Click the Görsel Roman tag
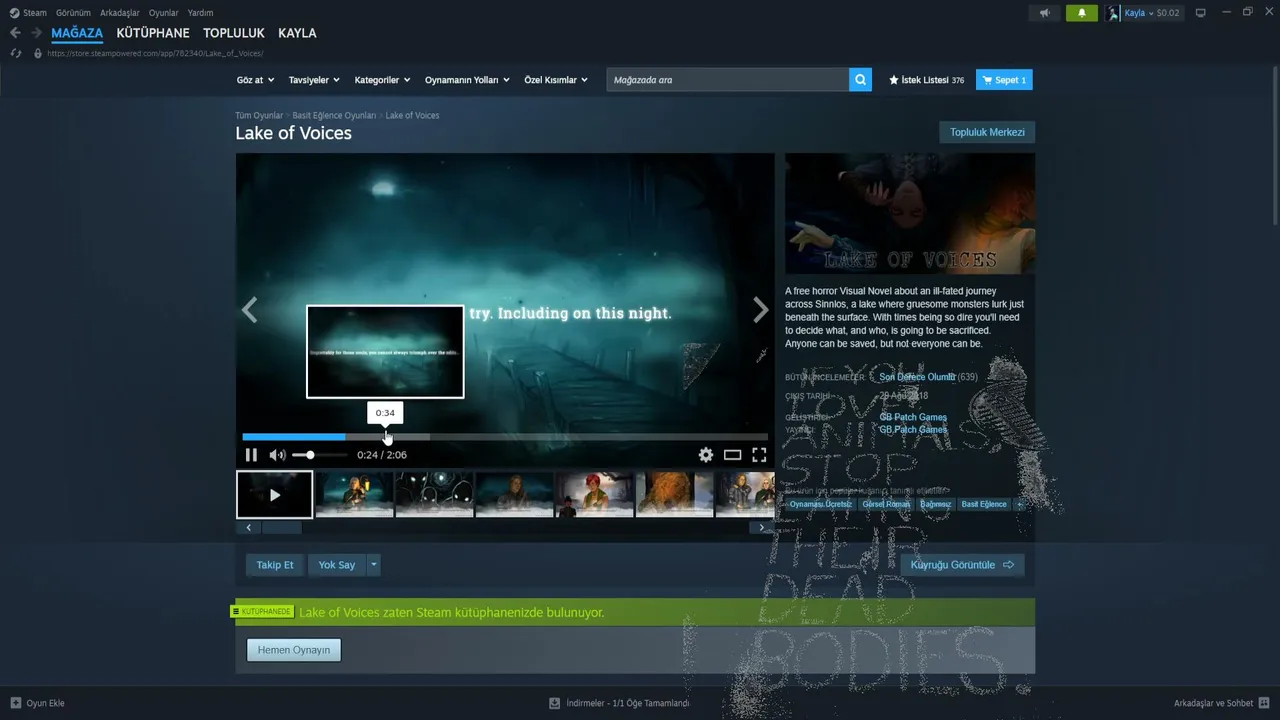 [x=886, y=504]
